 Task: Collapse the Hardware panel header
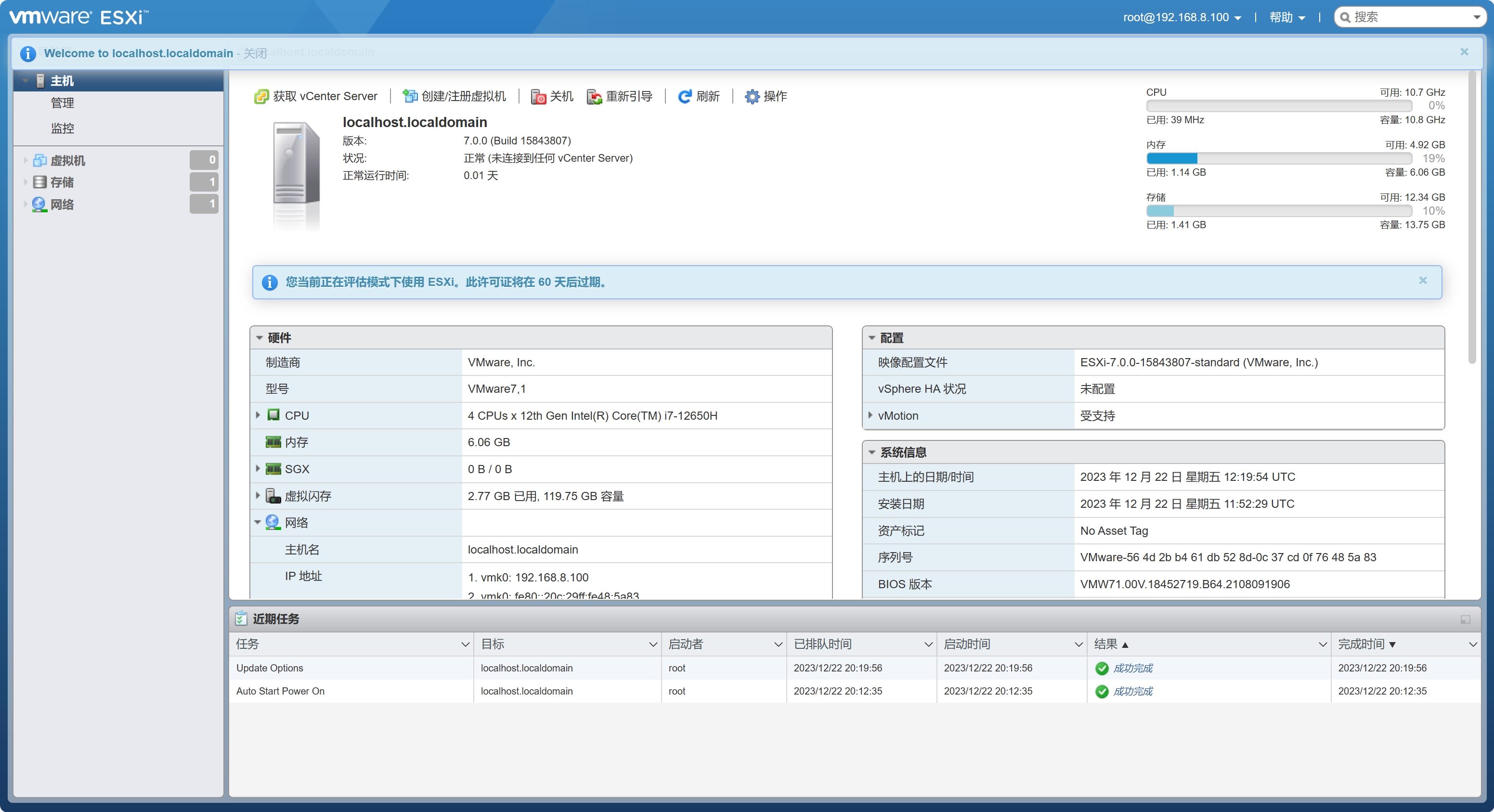click(x=260, y=337)
